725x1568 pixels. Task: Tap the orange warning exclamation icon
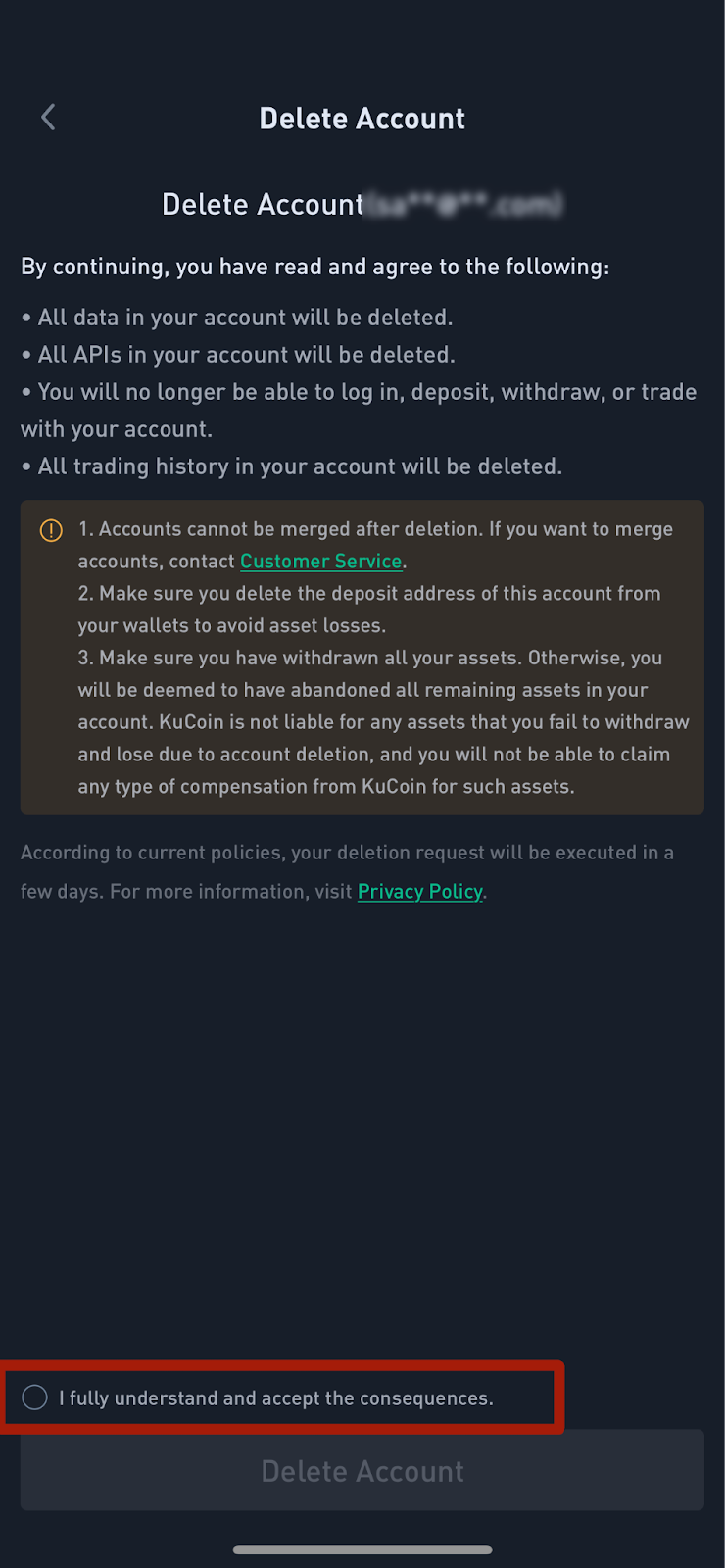tap(51, 530)
